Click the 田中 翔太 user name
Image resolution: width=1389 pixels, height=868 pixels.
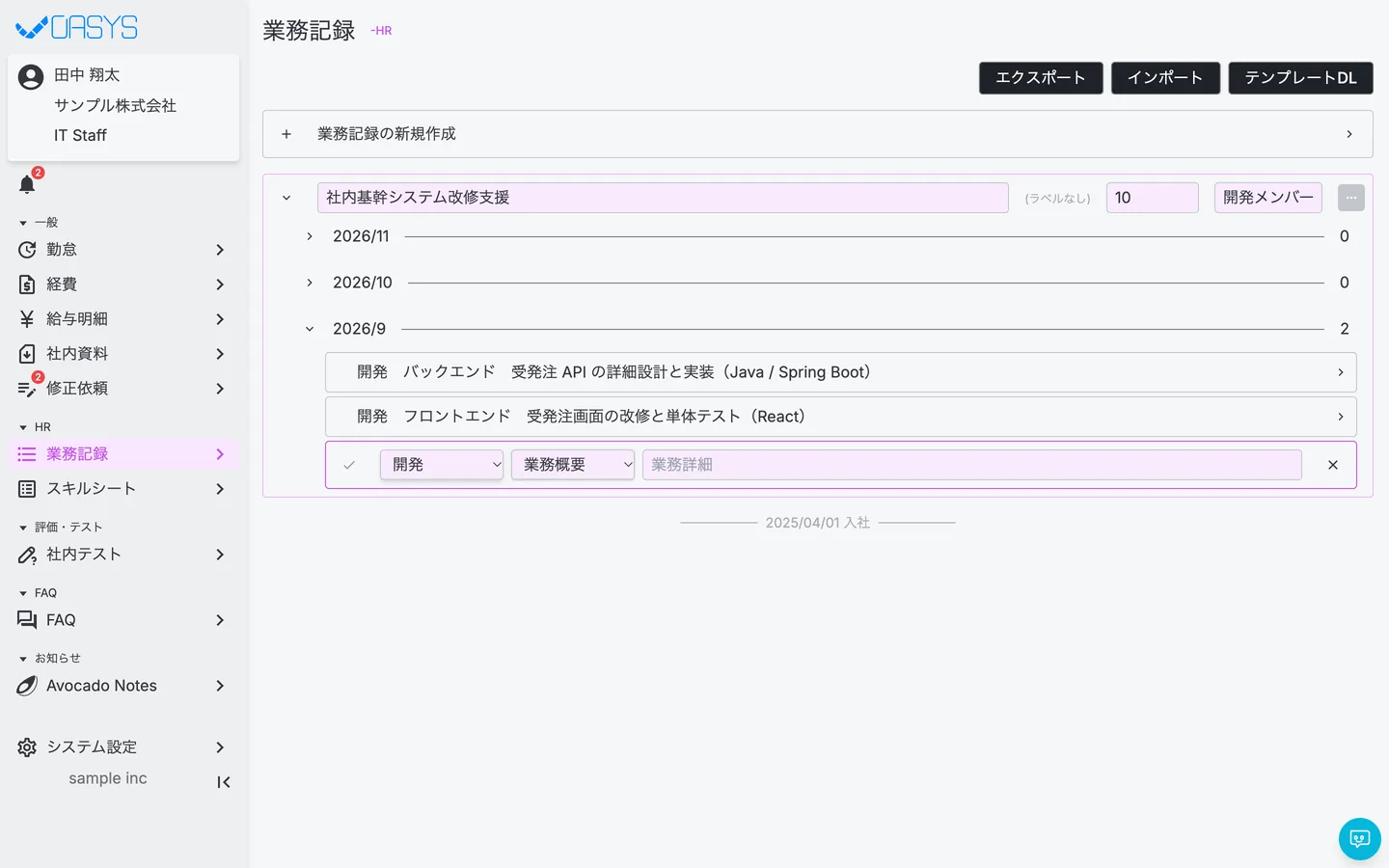coord(87,75)
